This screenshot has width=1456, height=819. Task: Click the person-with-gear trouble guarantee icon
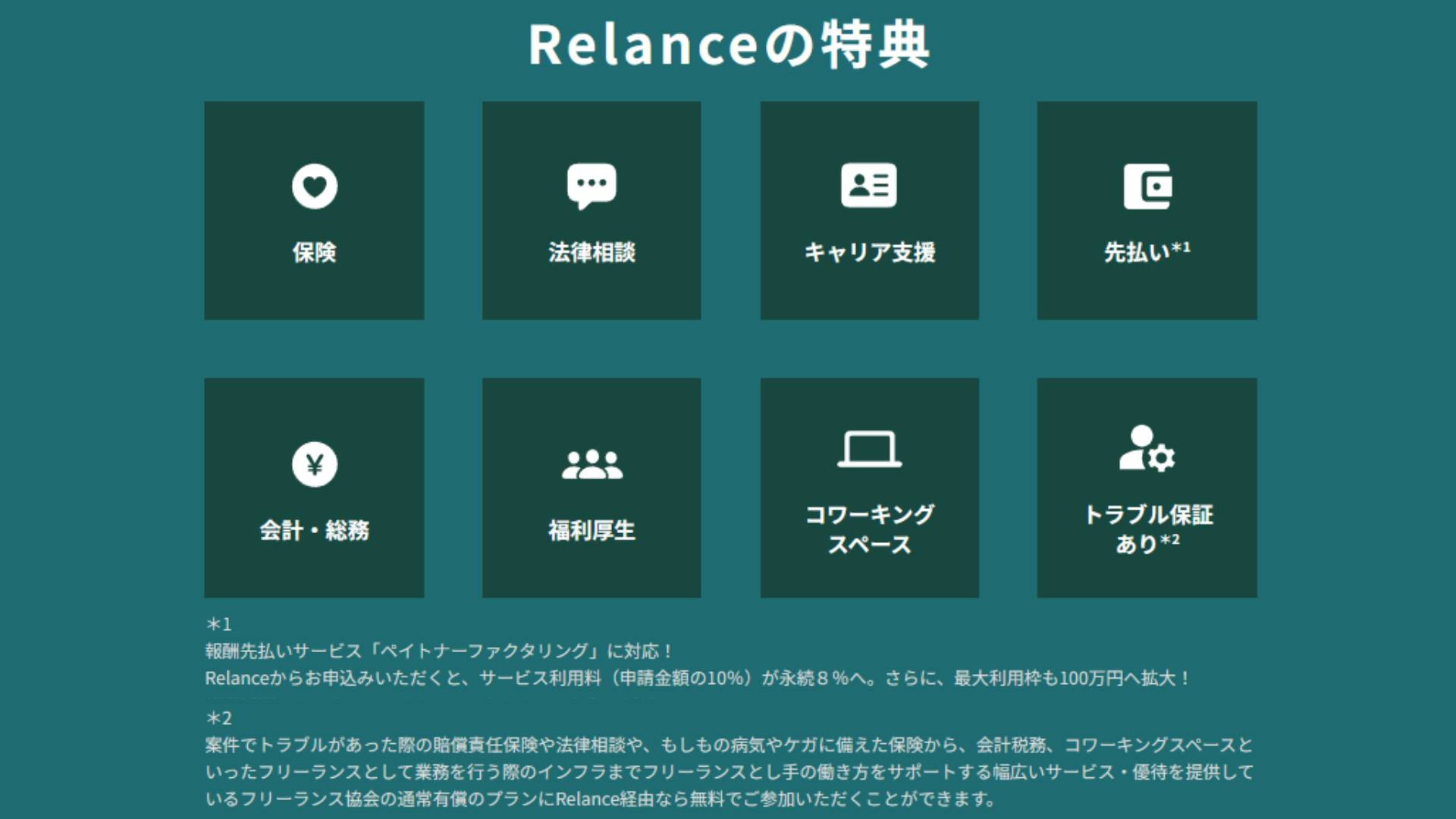tap(1147, 449)
